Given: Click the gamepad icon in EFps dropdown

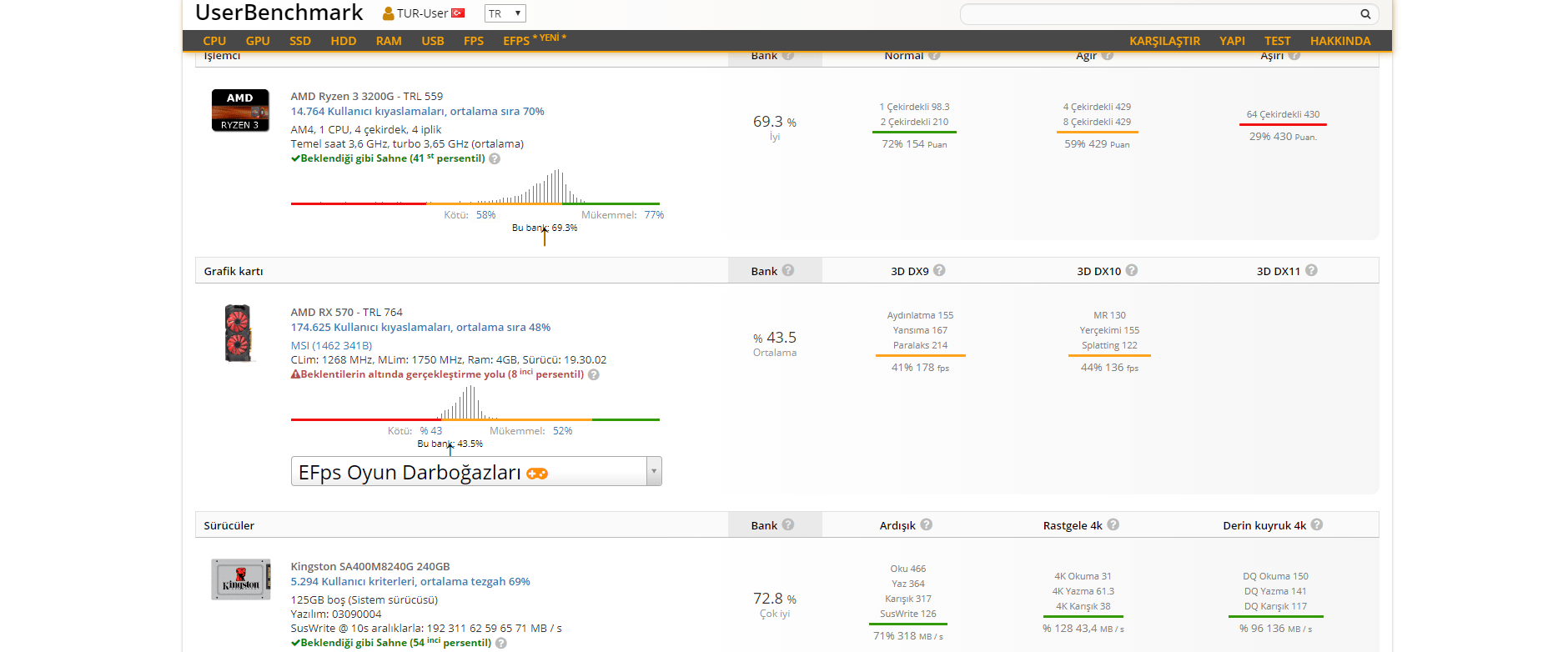Looking at the screenshot, I should tap(537, 474).
